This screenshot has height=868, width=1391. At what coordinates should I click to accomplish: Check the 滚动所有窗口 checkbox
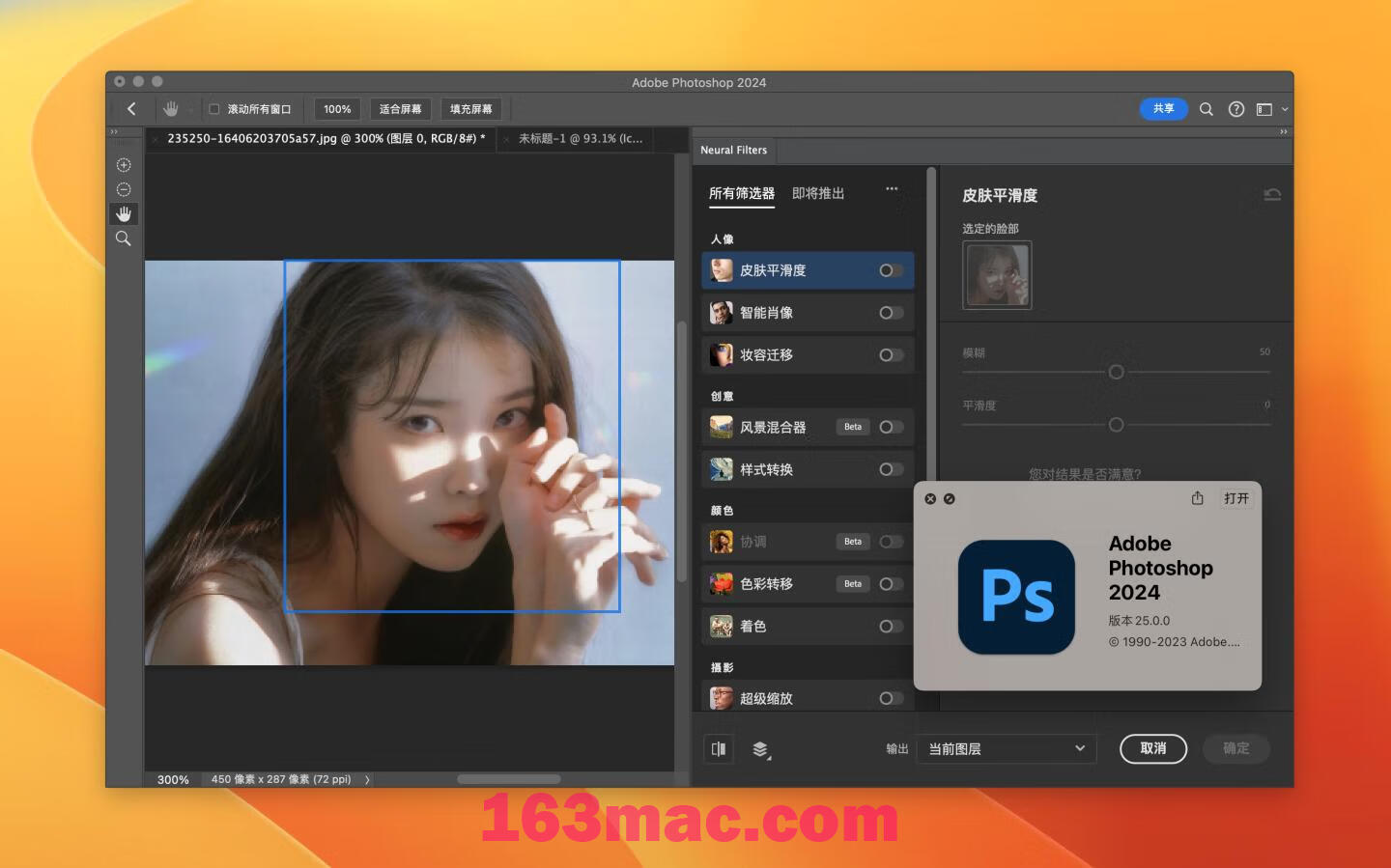(x=214, y=109)
